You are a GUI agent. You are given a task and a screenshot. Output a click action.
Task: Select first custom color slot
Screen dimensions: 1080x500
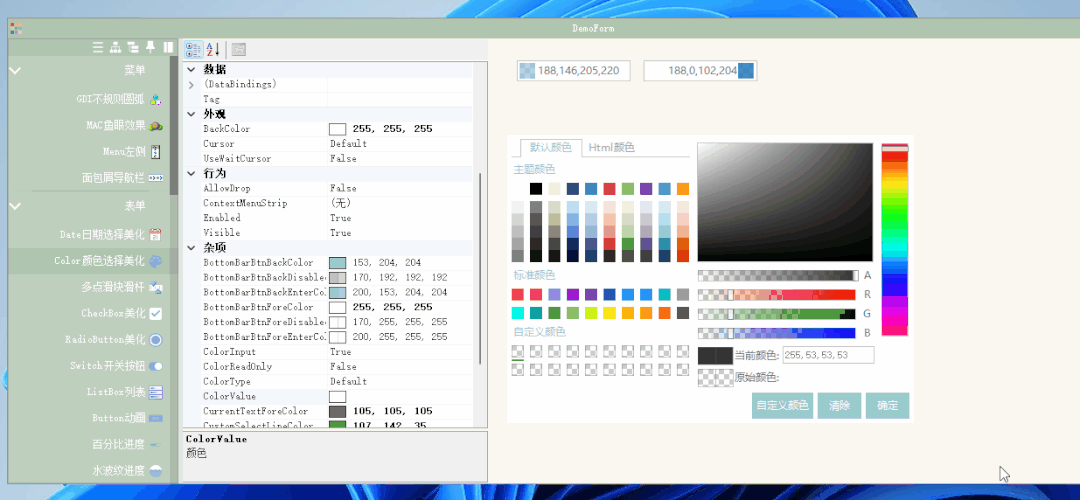(518, 351)
